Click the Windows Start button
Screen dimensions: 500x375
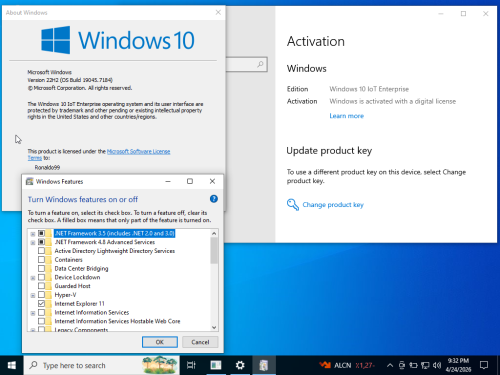coord(12,365)
